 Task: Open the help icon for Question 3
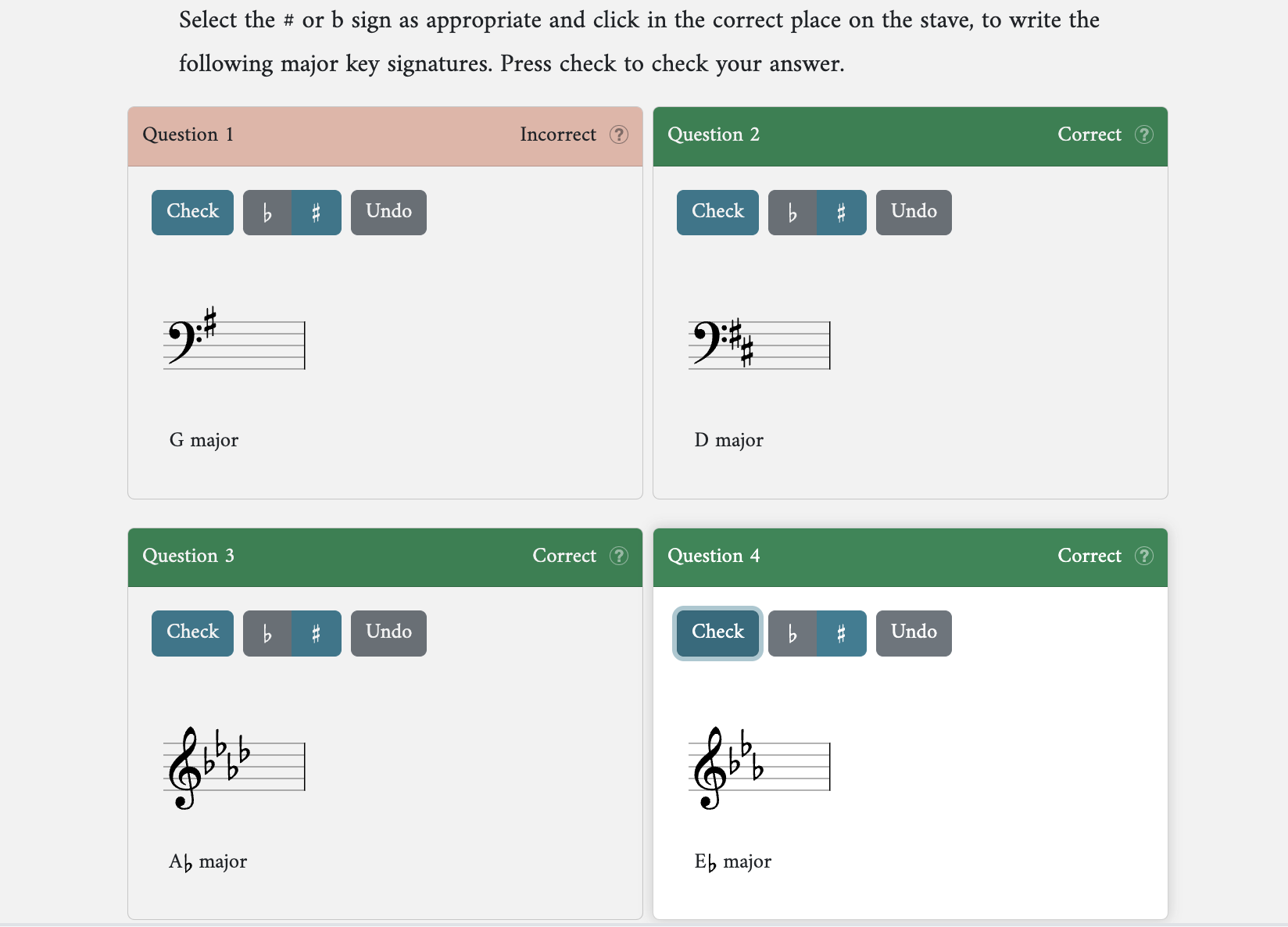619,556
